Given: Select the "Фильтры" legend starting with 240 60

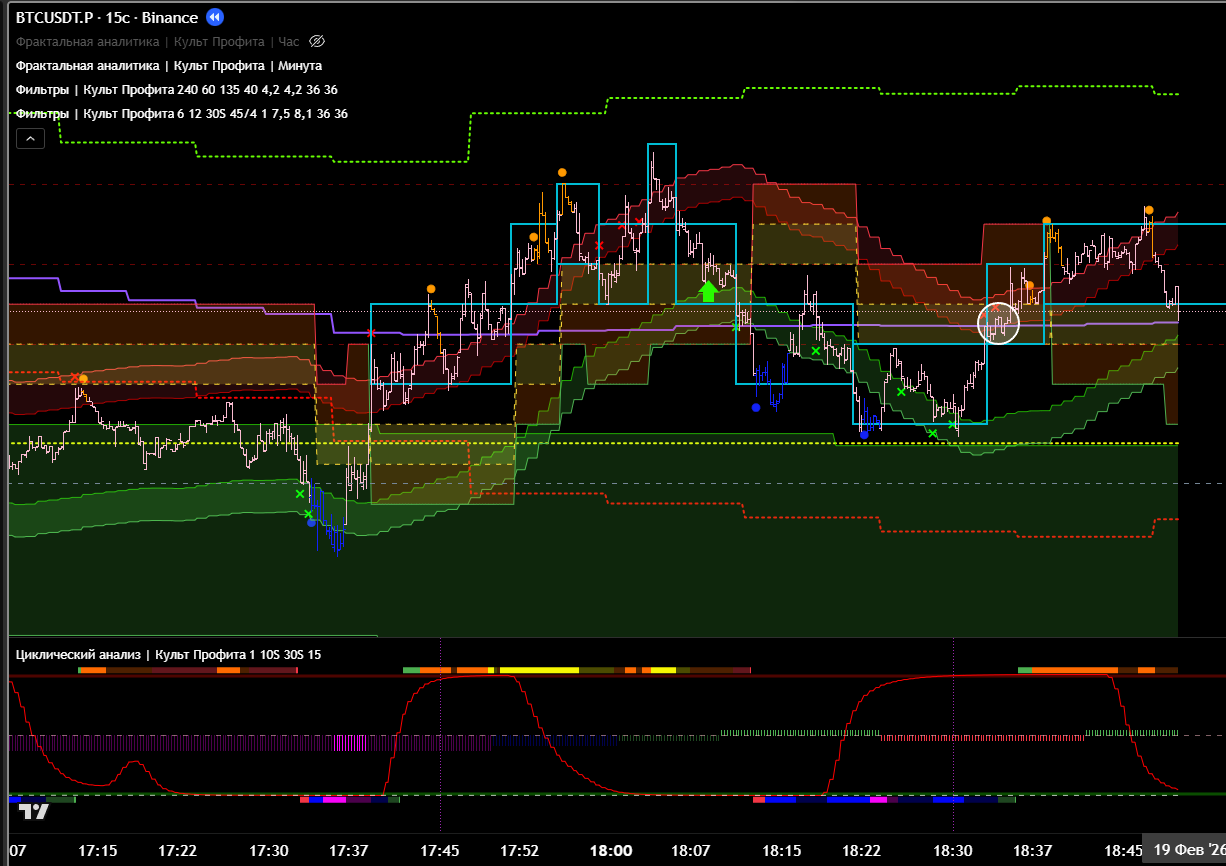Looking at the screenshot, I should [x=176, y=90].
